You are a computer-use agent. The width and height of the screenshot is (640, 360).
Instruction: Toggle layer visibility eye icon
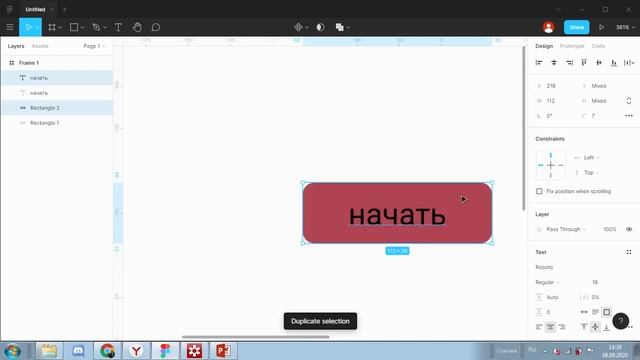click(629, 229)
